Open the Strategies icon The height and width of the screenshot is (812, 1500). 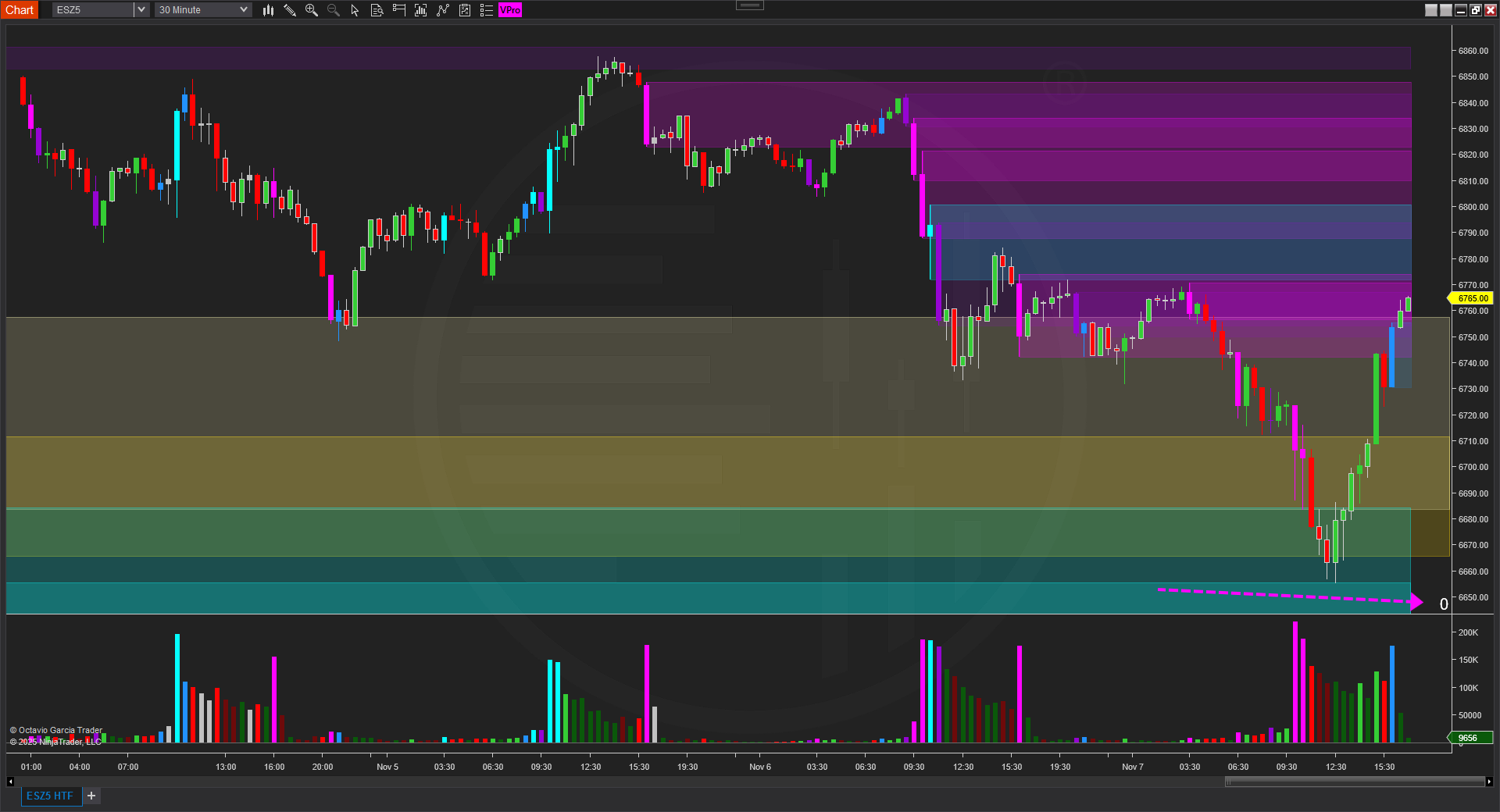click(x=443, y=10)
